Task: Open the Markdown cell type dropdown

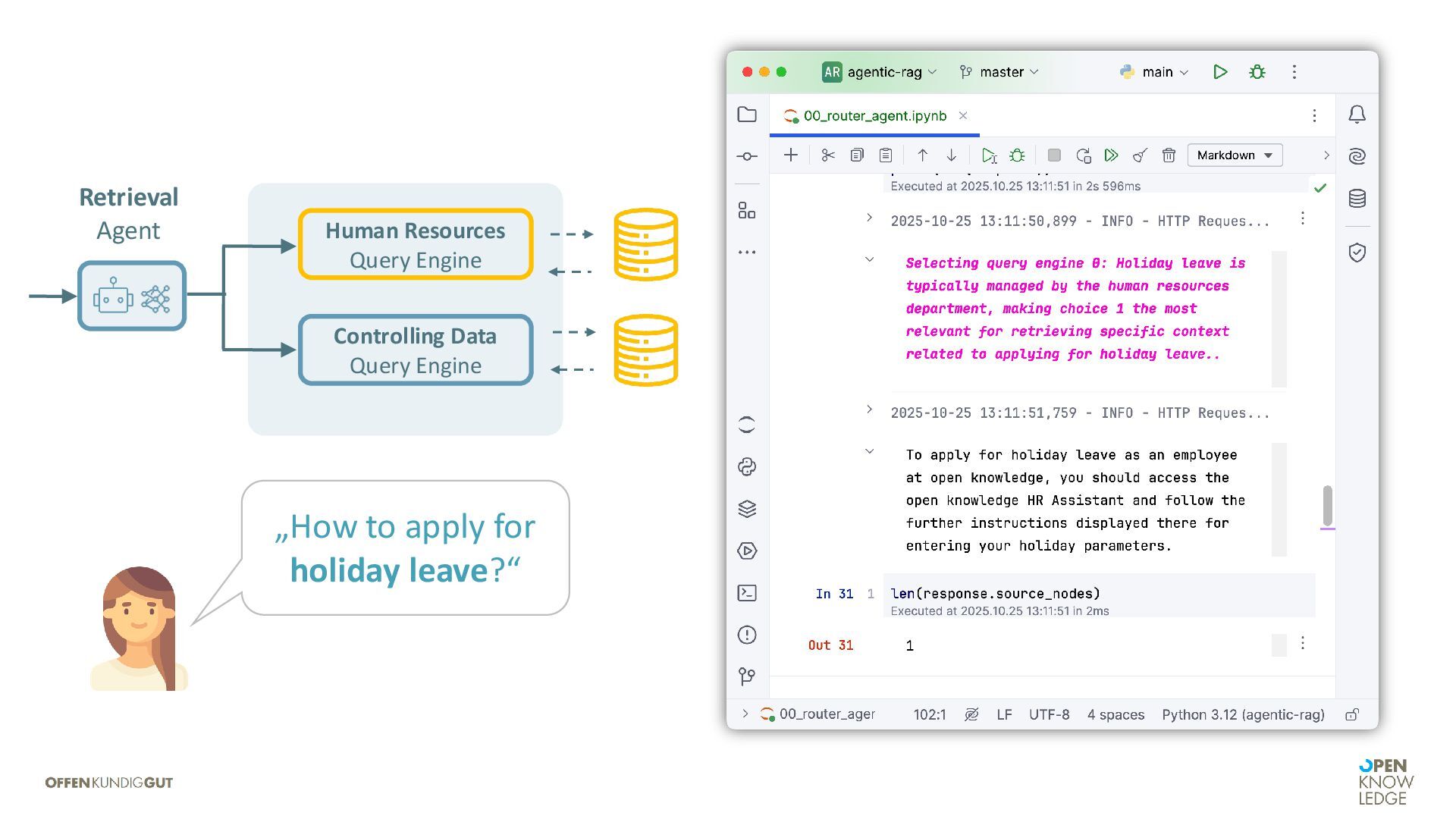Action: click(1234, 155)
